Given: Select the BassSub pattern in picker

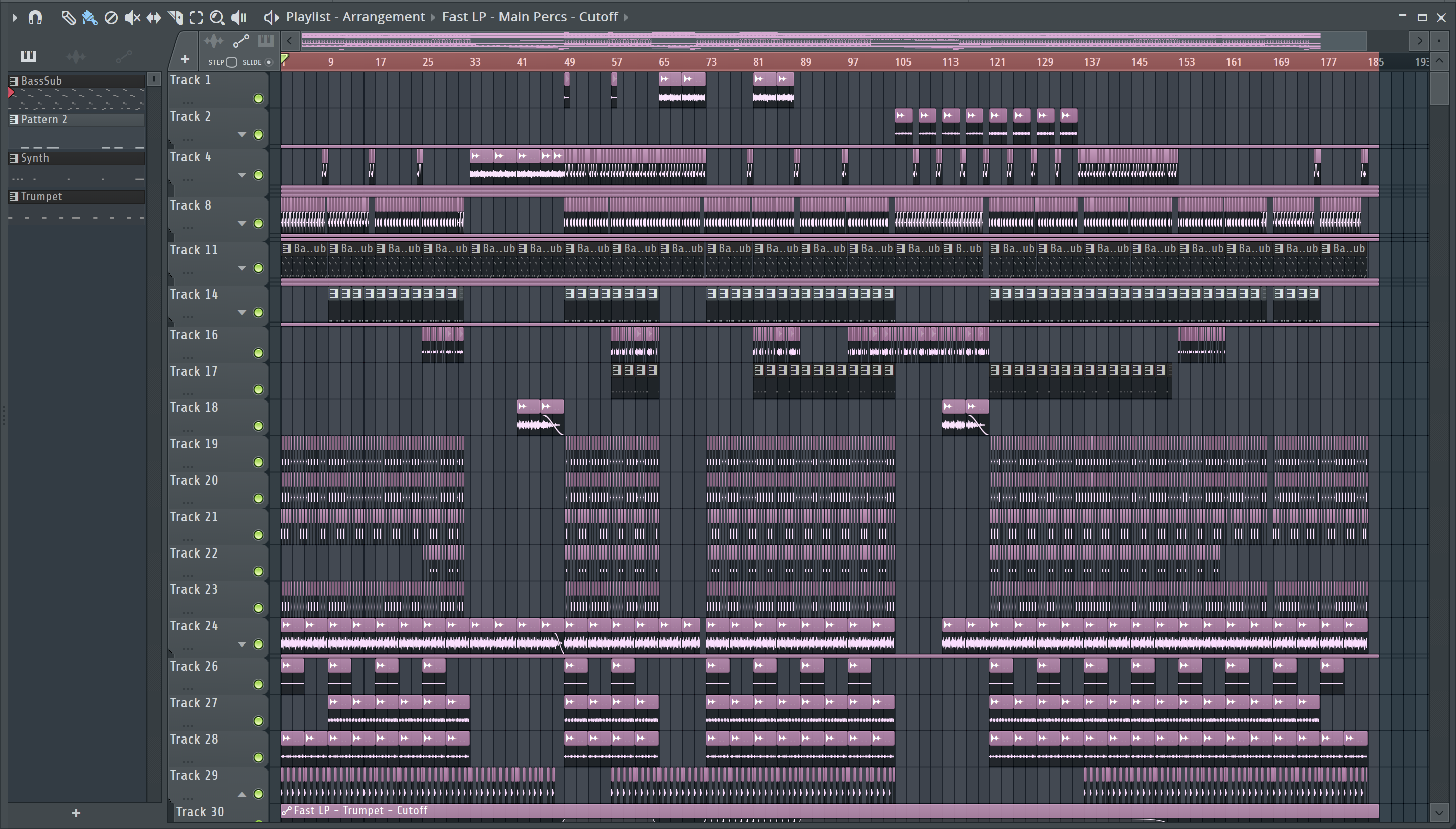Looking at the screenshot, I should coord(76,81).
